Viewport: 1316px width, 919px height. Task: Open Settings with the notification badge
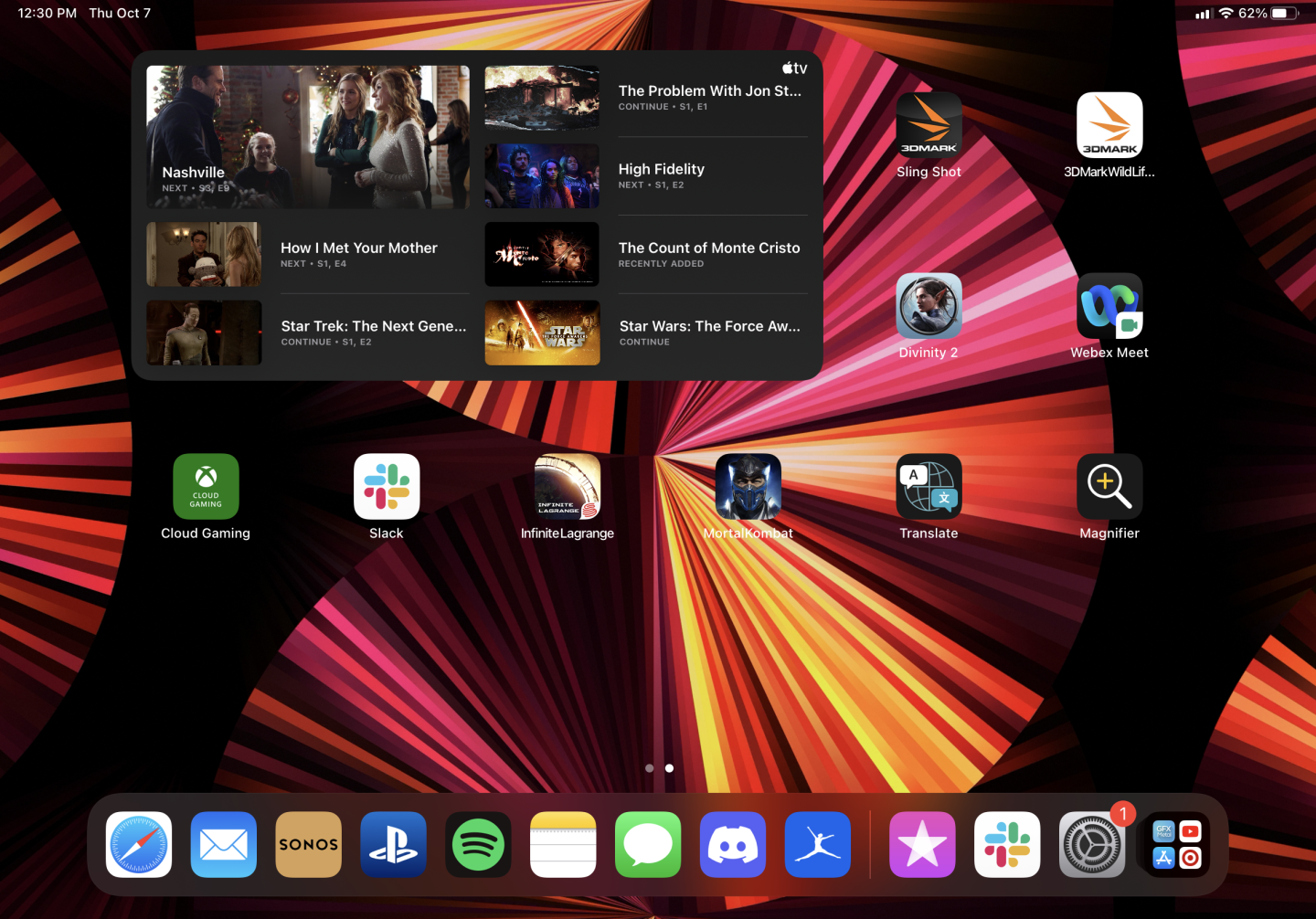[x=1092, y=844]
